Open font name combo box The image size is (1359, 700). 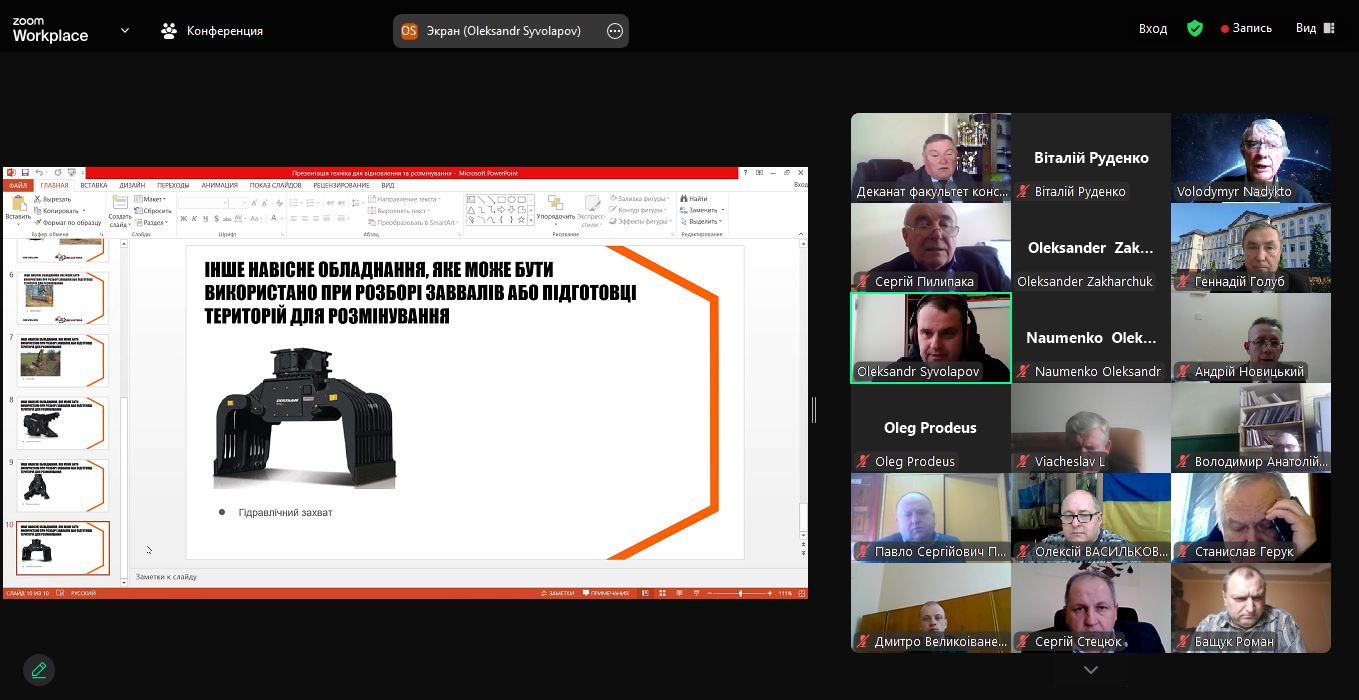(x=203, y=202)
